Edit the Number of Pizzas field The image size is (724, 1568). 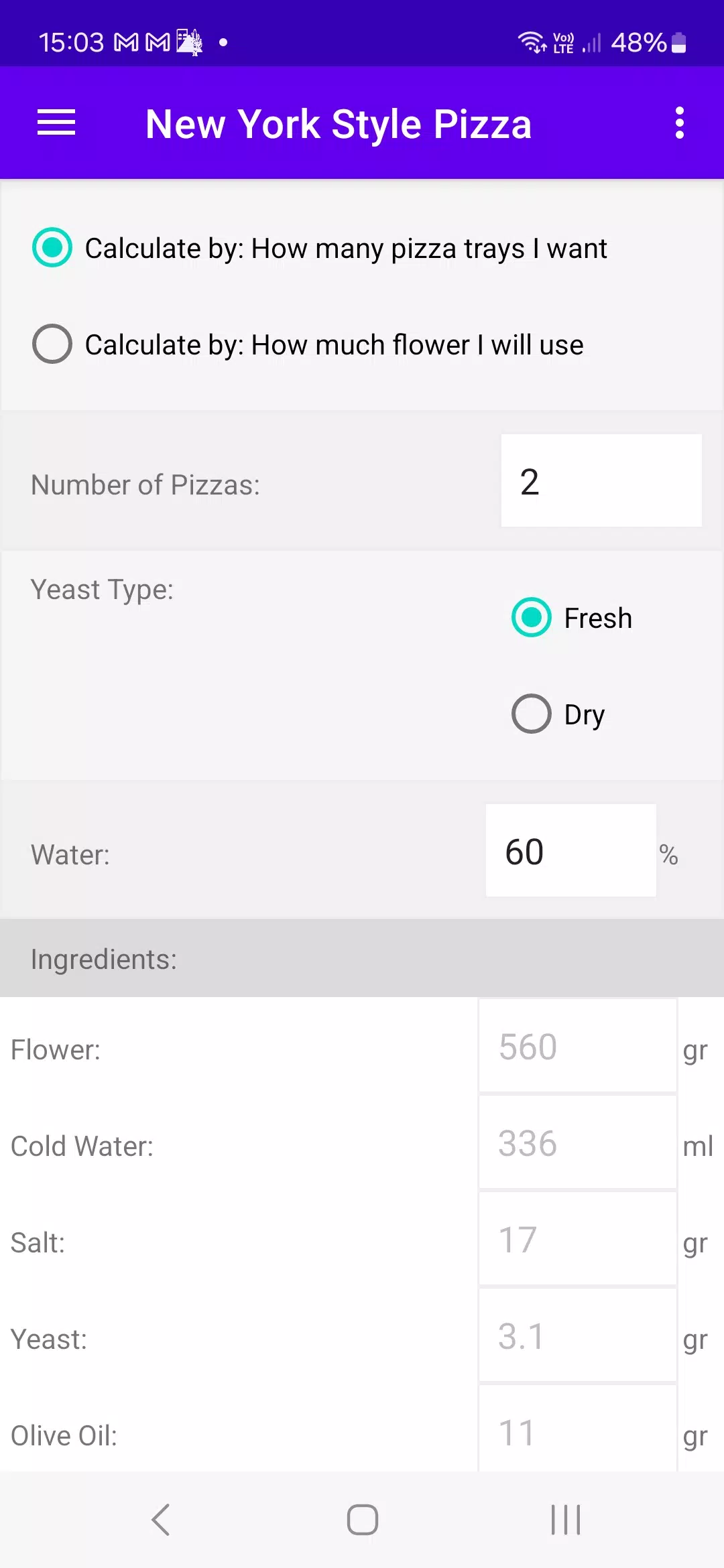[601, 480]
